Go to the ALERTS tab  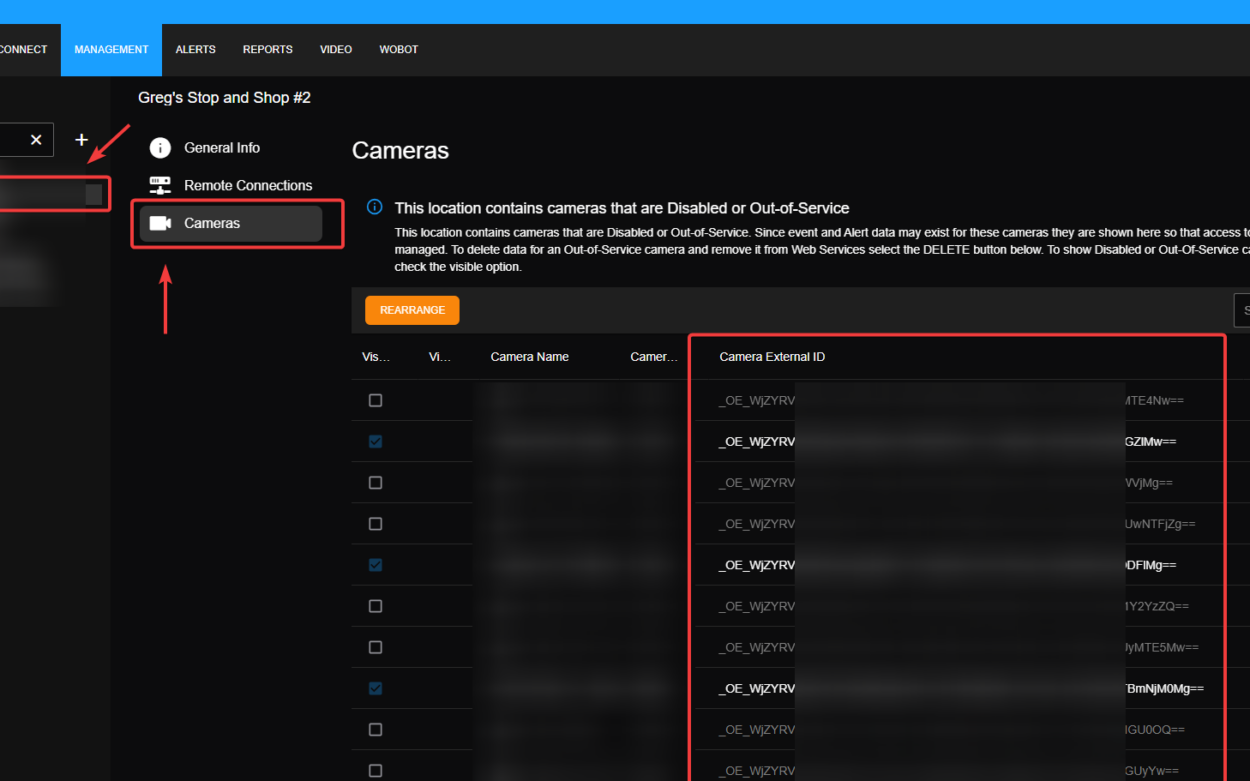[196, 49]
